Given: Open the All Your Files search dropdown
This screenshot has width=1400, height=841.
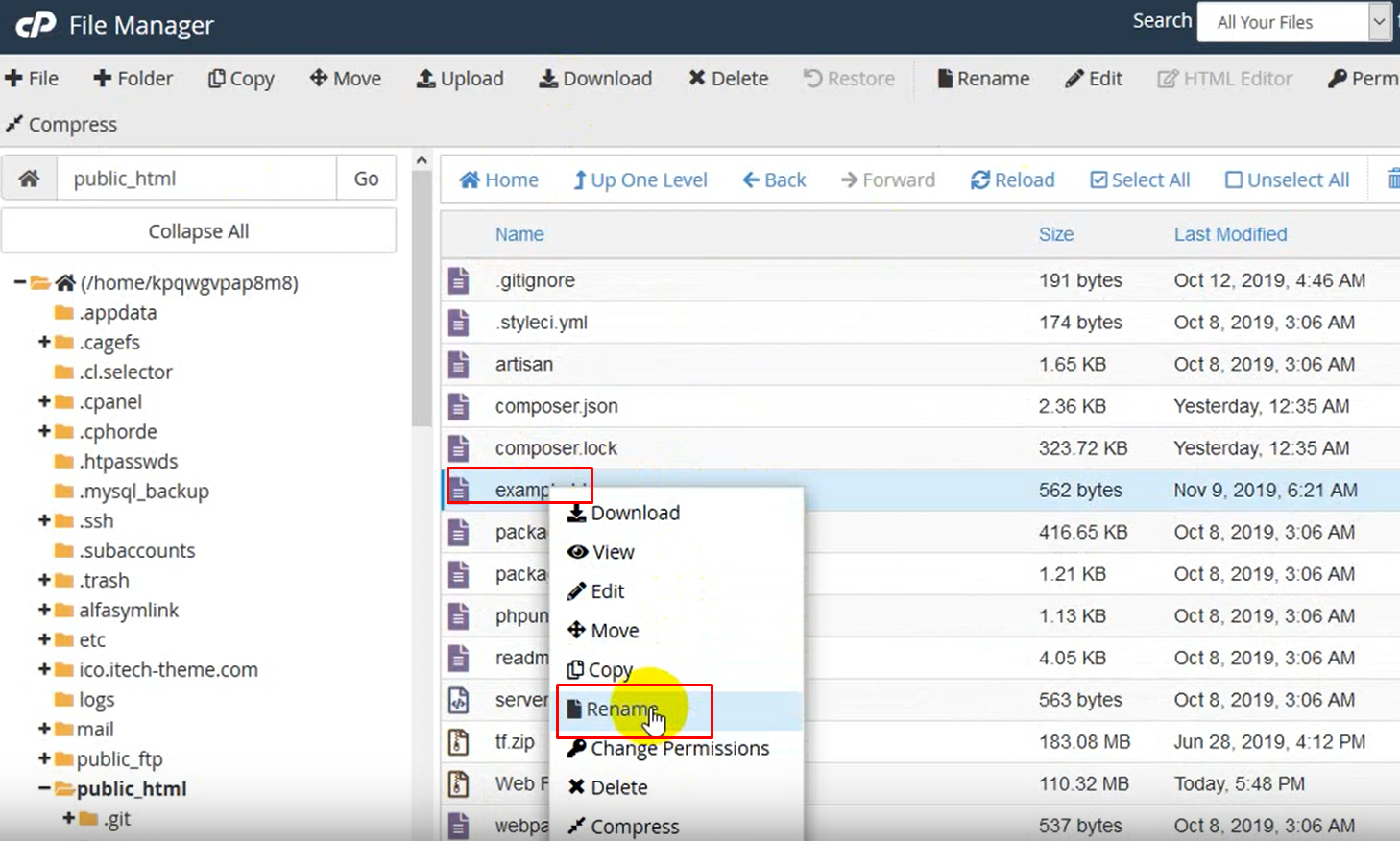Looking at the screenshot, I should [1379, 22].
